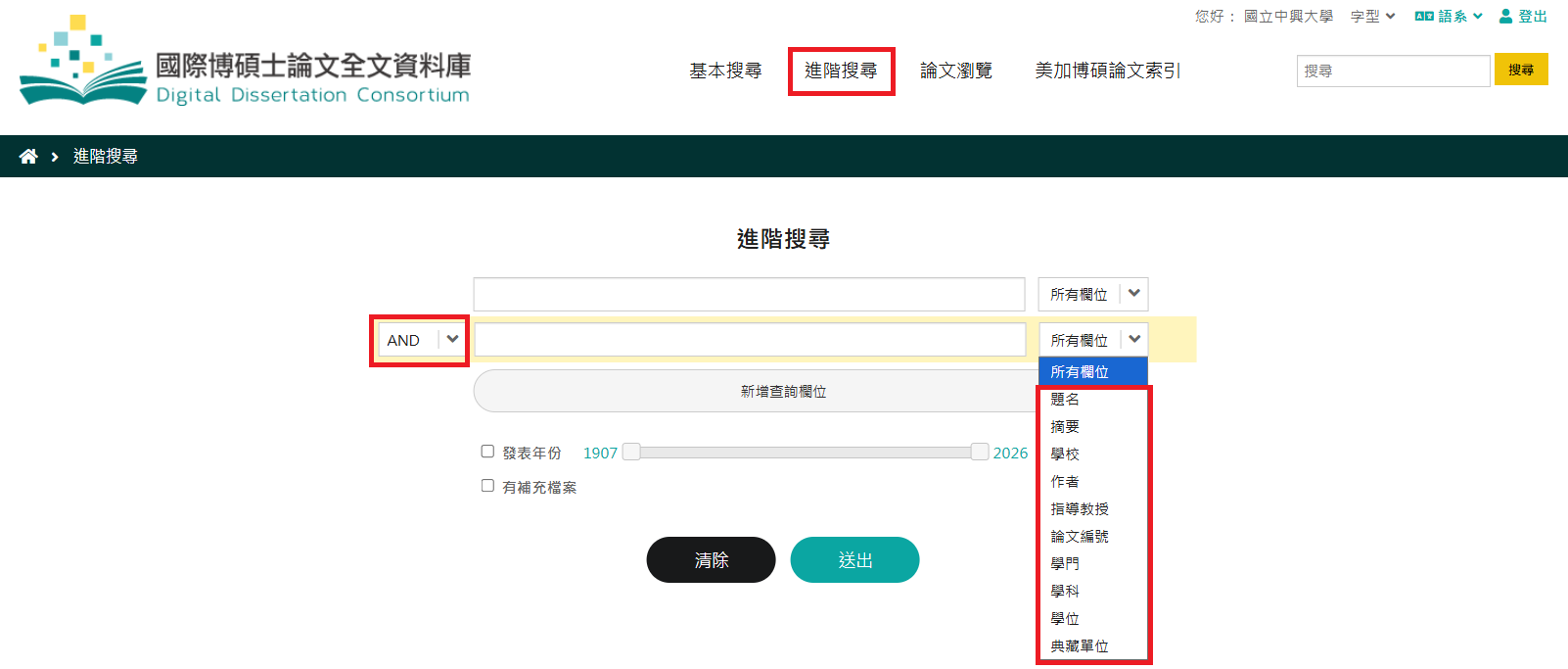
Task: Tick the 有補充檔案 checkbox
Action: click(x=487, y=485)
